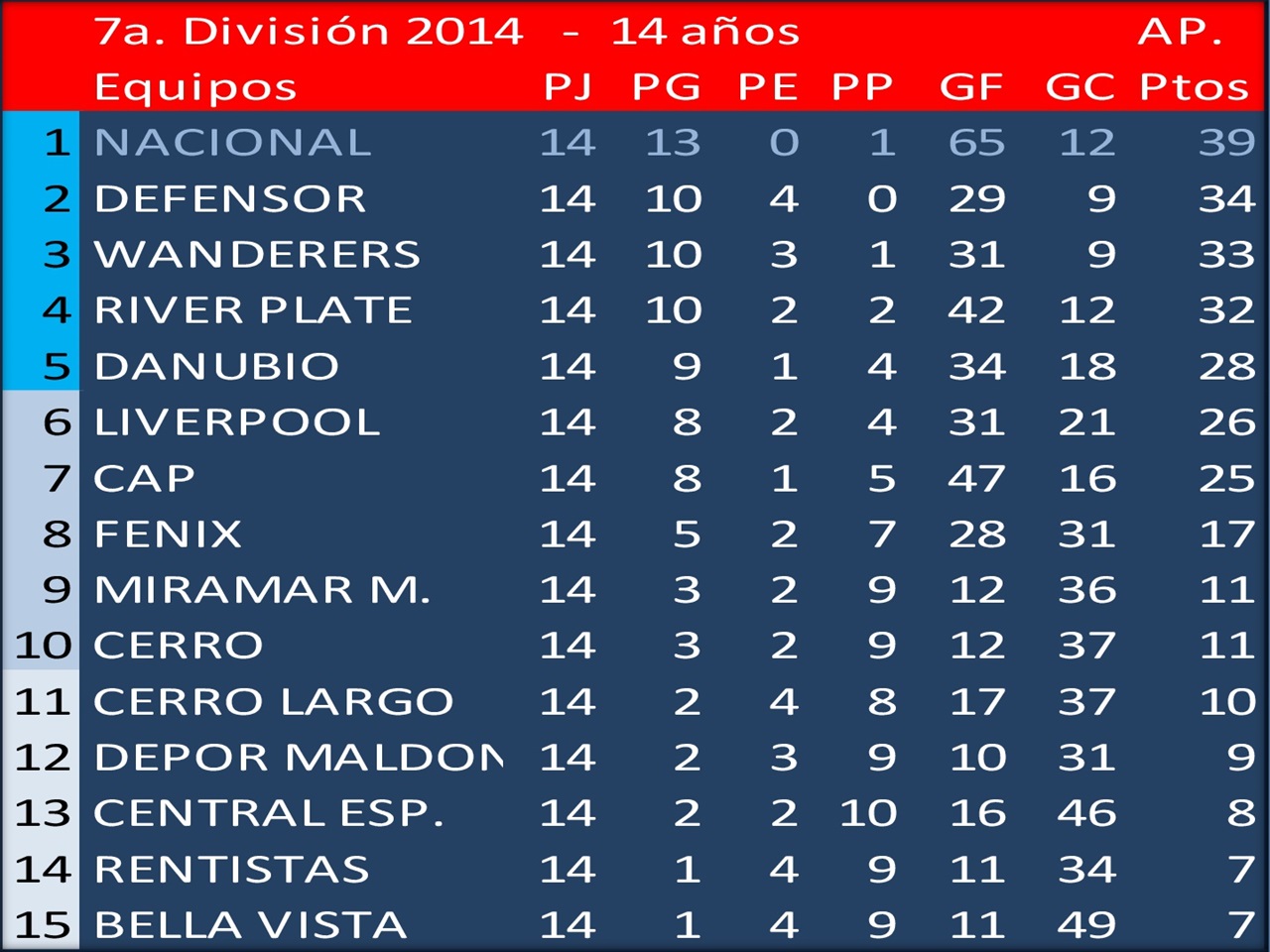Select position number 10 cell
The image size is (1270, 952).
tap(43, 647)
